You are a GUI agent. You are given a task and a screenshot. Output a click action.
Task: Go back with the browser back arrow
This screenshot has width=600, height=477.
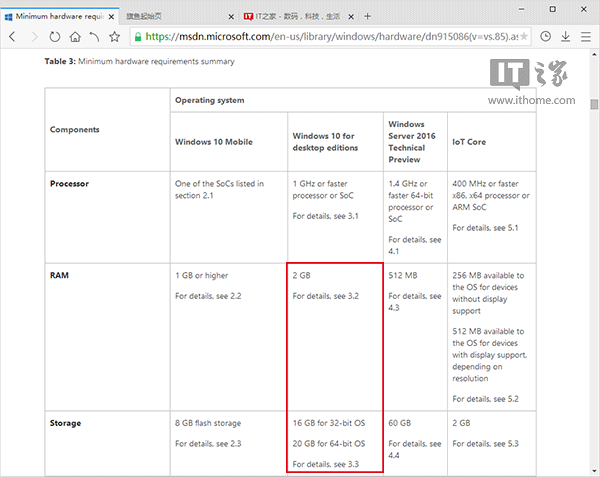pos(12,37)
